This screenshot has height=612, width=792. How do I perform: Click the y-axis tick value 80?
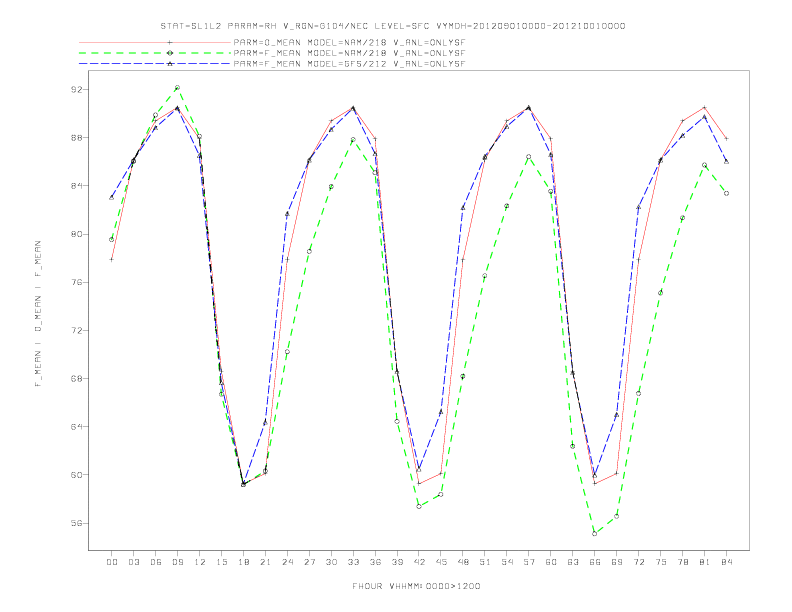coord(77,234)
